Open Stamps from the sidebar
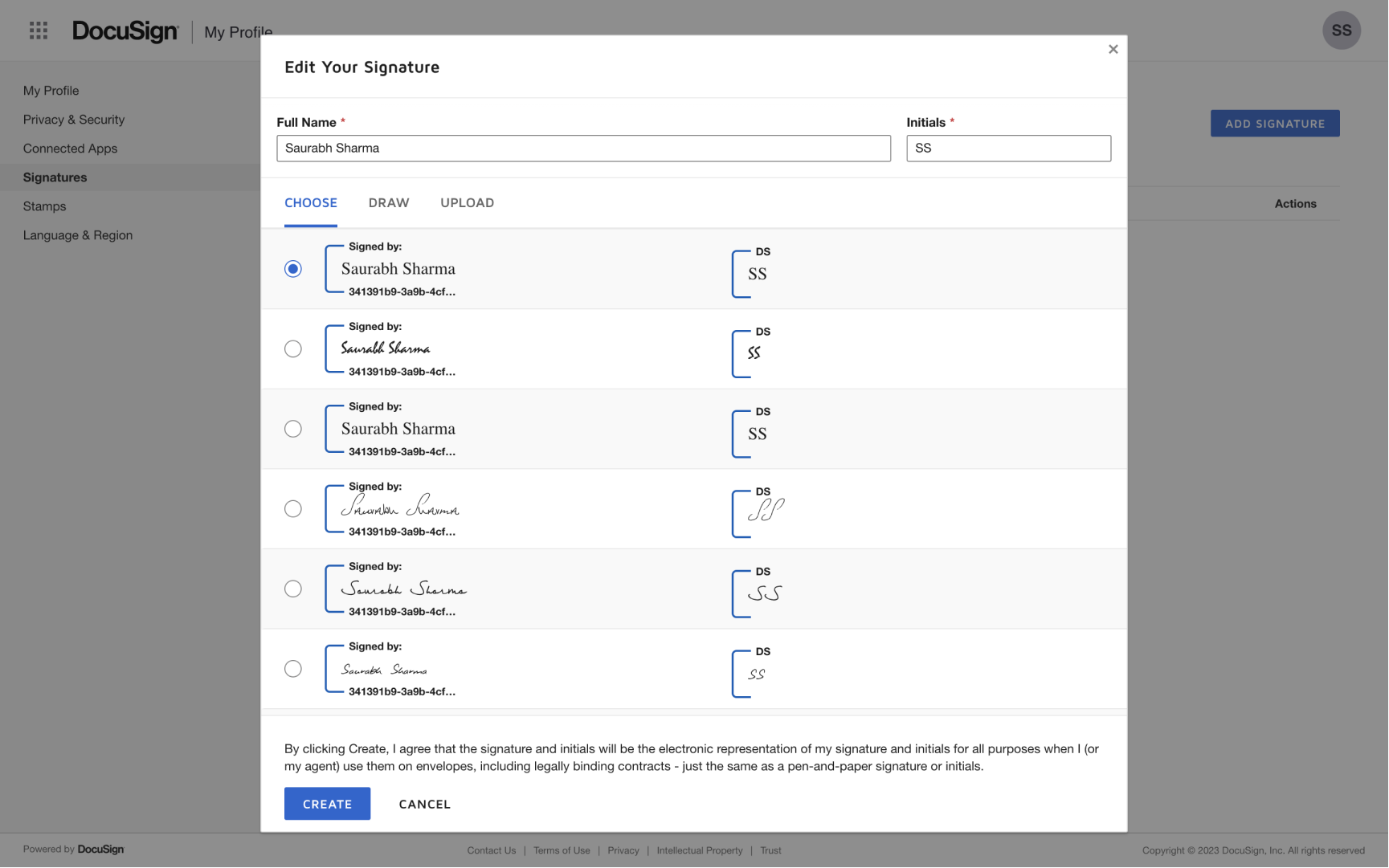This screenshot has width=1389, height=868. [x=44, y=206]
